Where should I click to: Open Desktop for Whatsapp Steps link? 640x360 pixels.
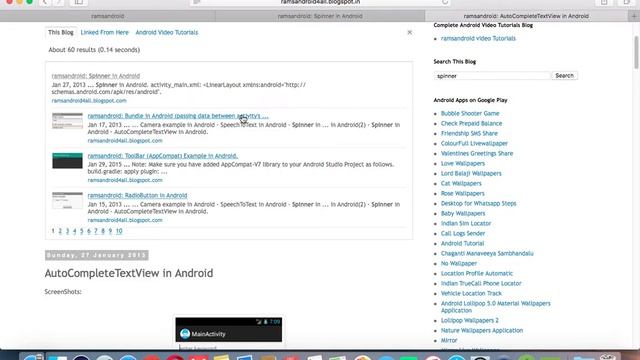coord(478,203)
